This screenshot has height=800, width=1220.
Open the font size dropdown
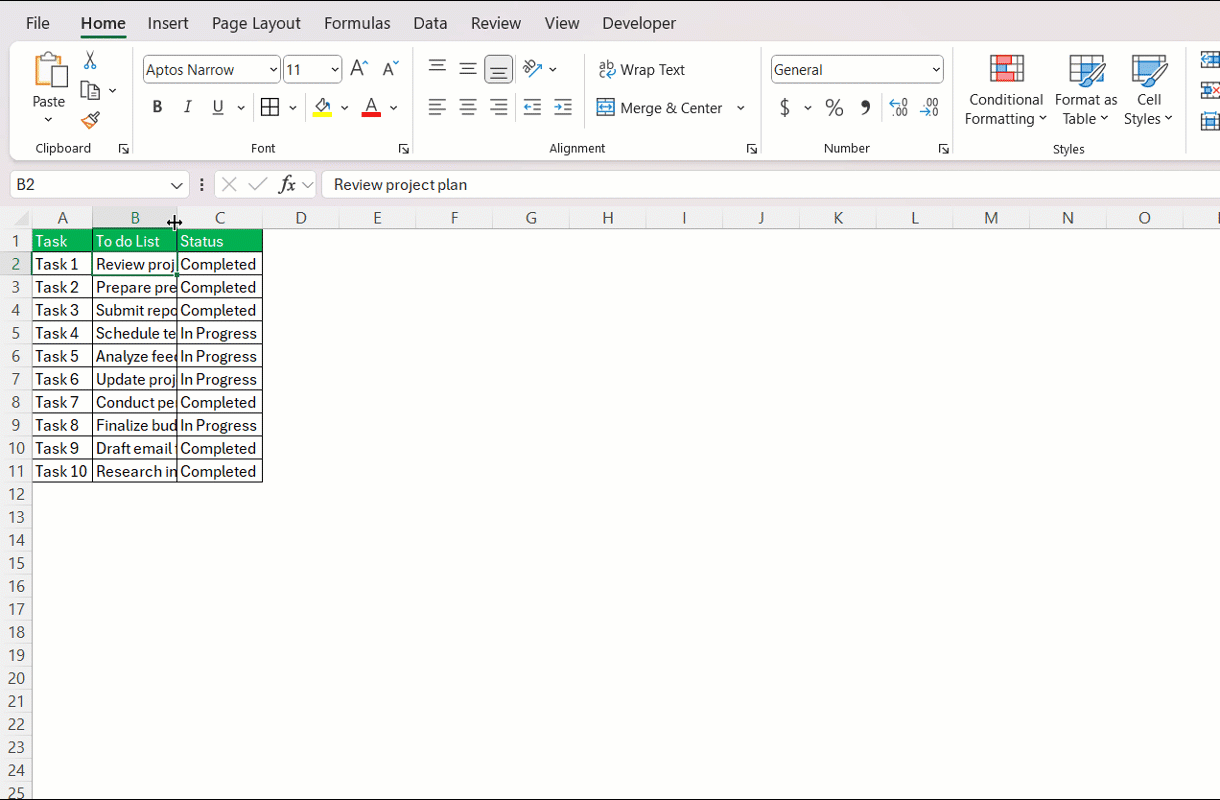pyautogui.click(x=334, y=69)
